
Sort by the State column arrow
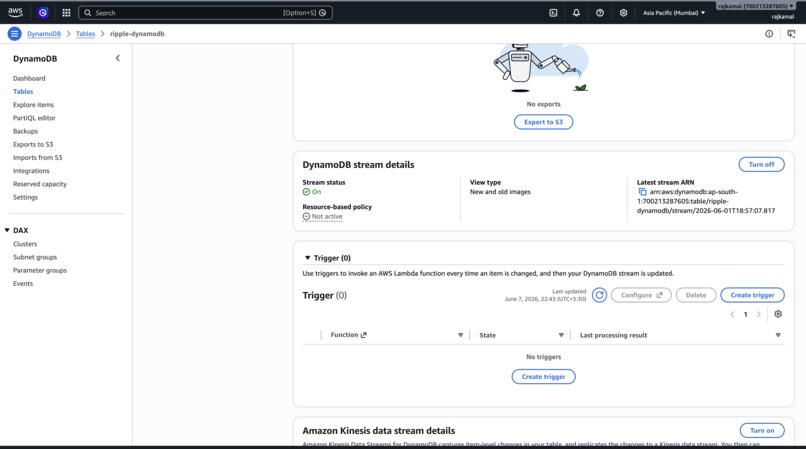coord(561,335)
